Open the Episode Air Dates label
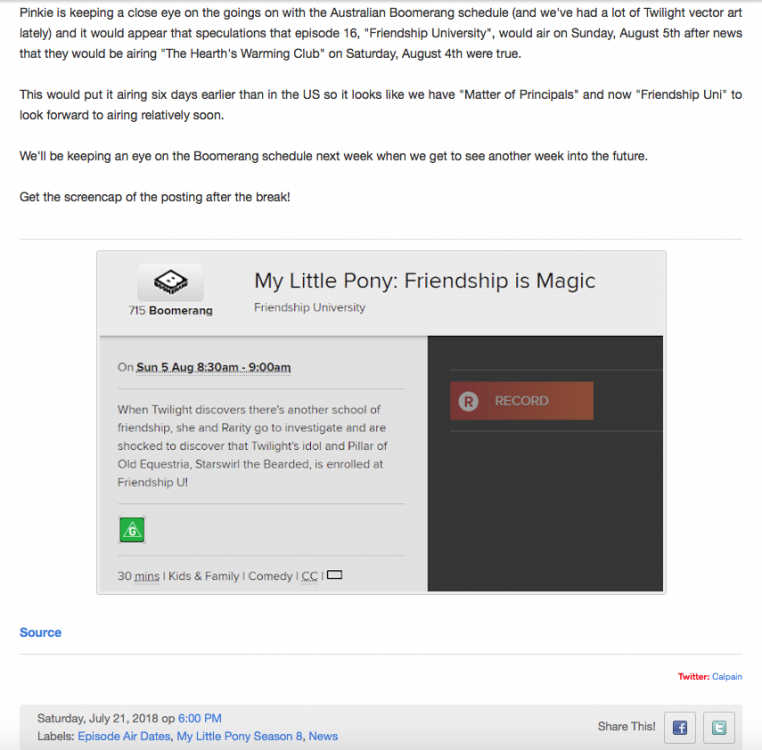 click(124, 736)
